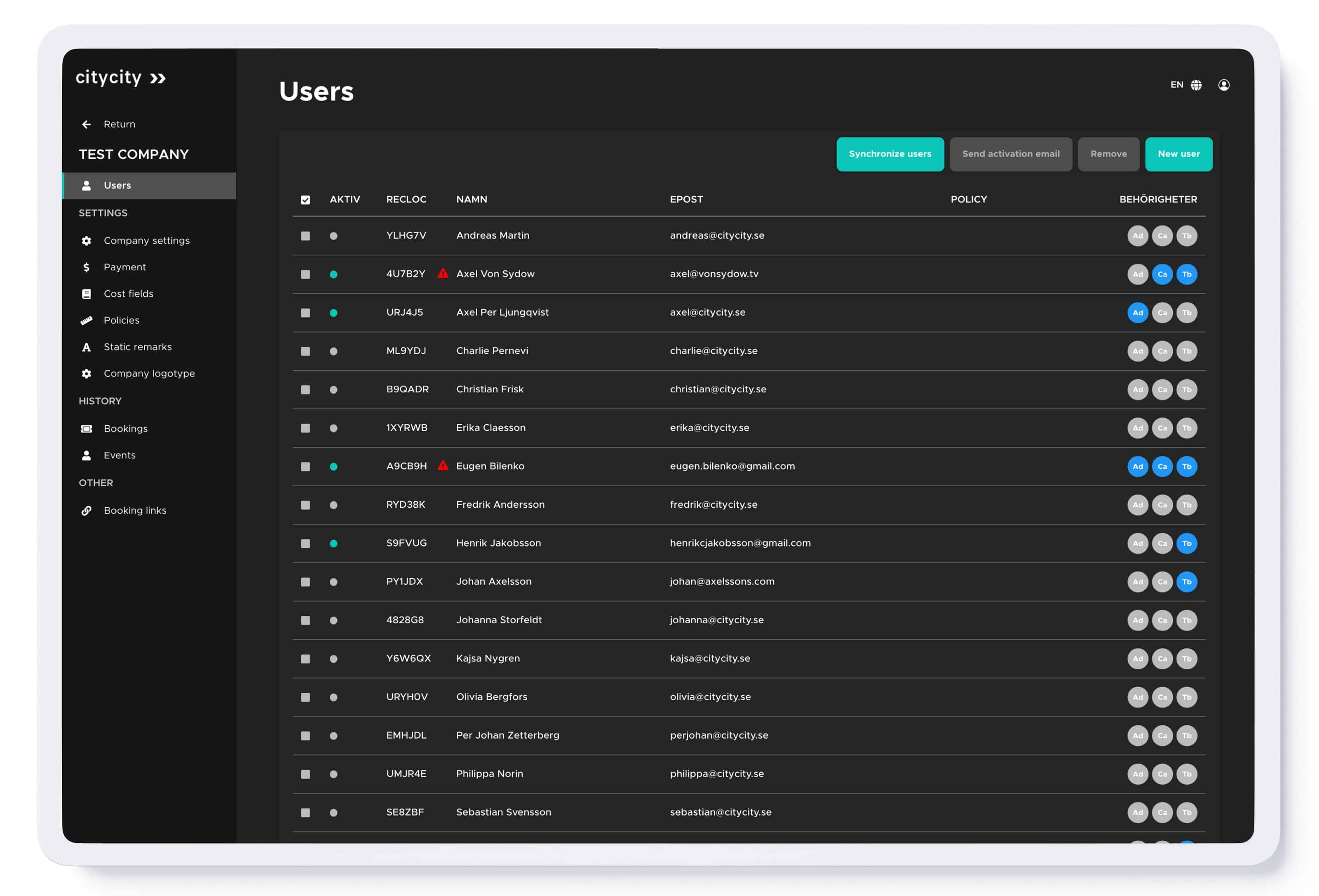Click the Static remarks letter icon

click(x=86, y=347)
